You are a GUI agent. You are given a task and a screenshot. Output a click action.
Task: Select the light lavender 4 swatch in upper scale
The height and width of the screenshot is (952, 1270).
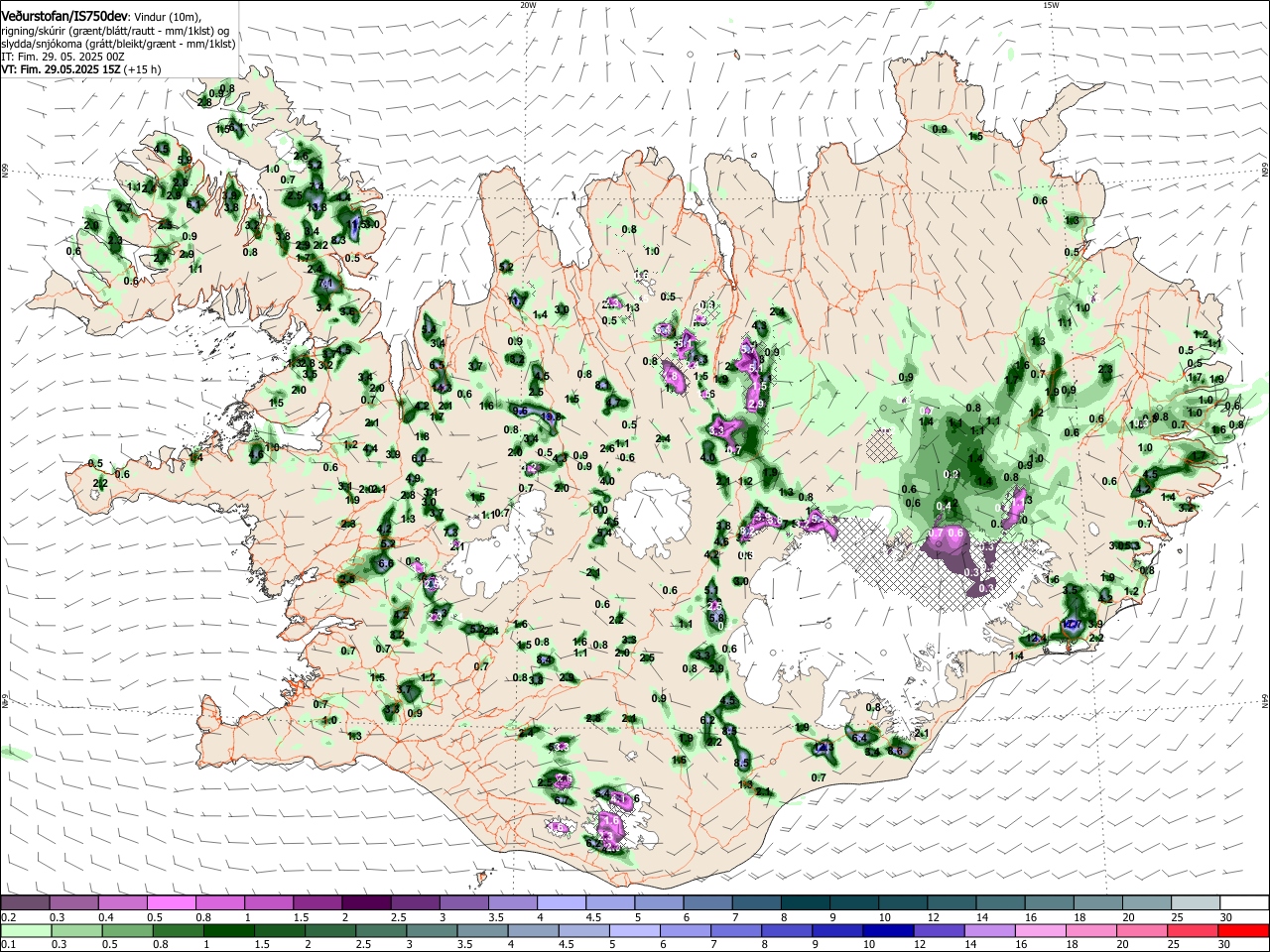pos(562,903)
